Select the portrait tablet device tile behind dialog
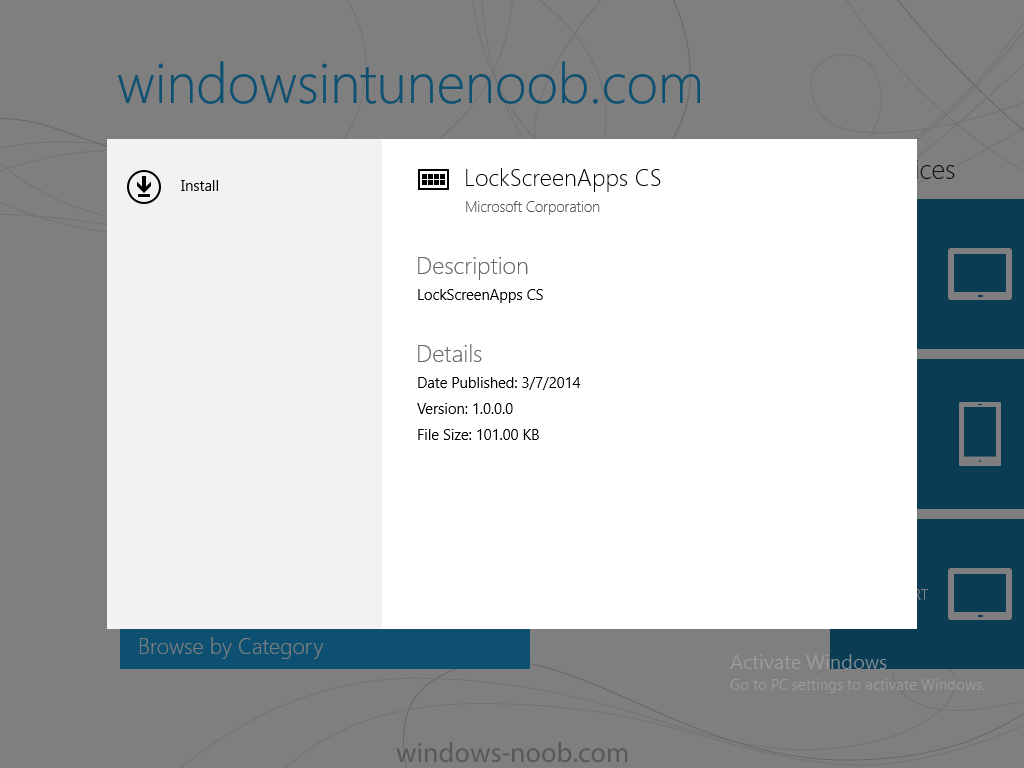 click(970, 434)
